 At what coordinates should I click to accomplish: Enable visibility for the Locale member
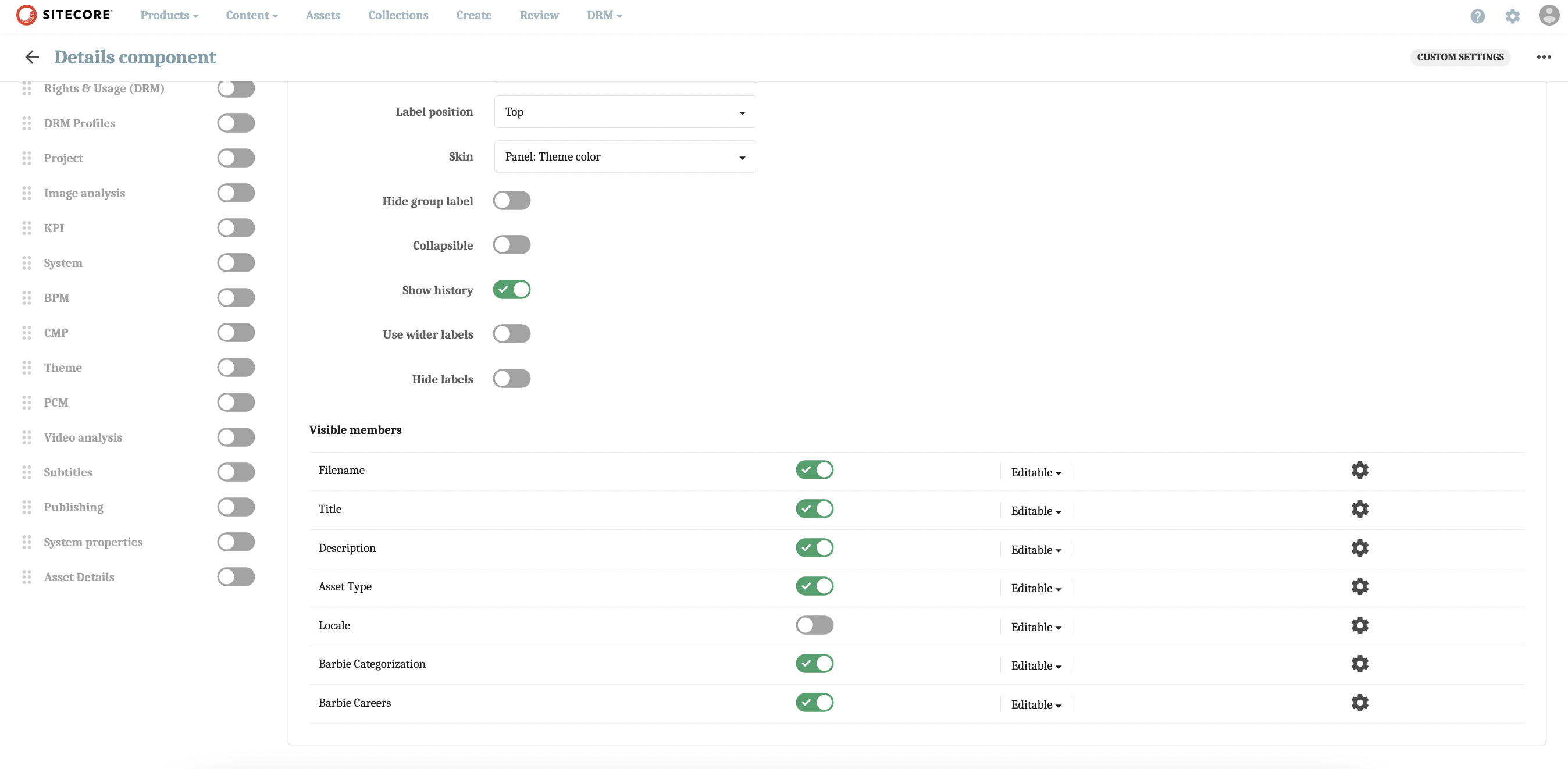(x=814, y=625)
